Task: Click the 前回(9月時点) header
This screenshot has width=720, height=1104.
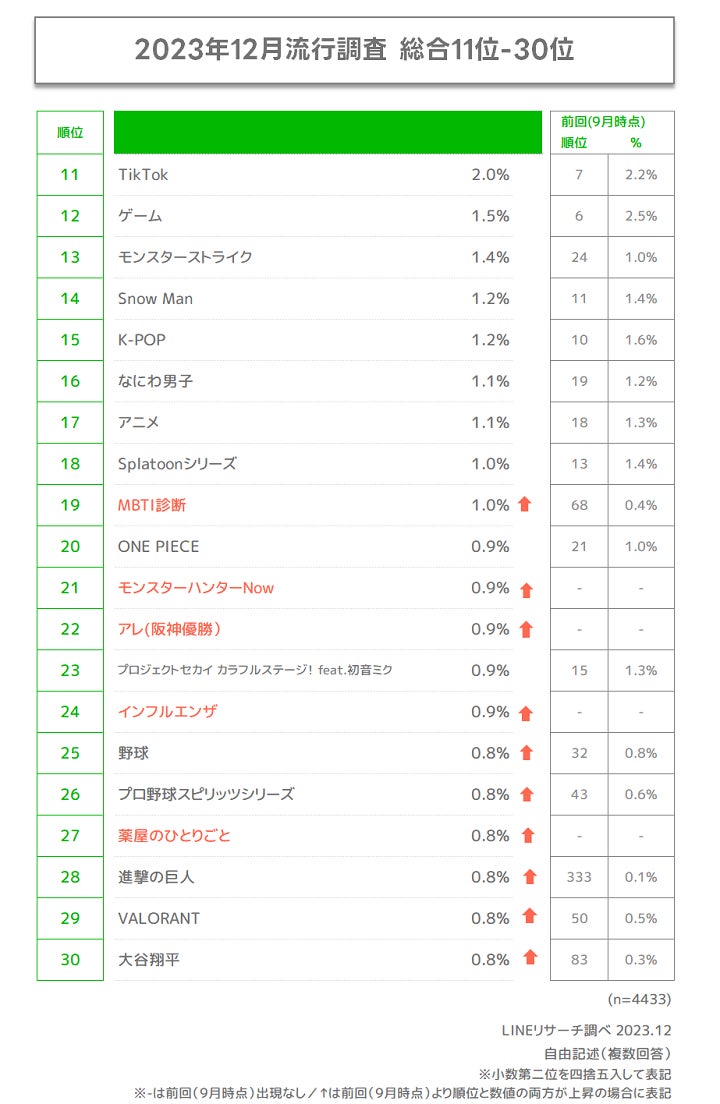Action: click(x=603, y=122)
